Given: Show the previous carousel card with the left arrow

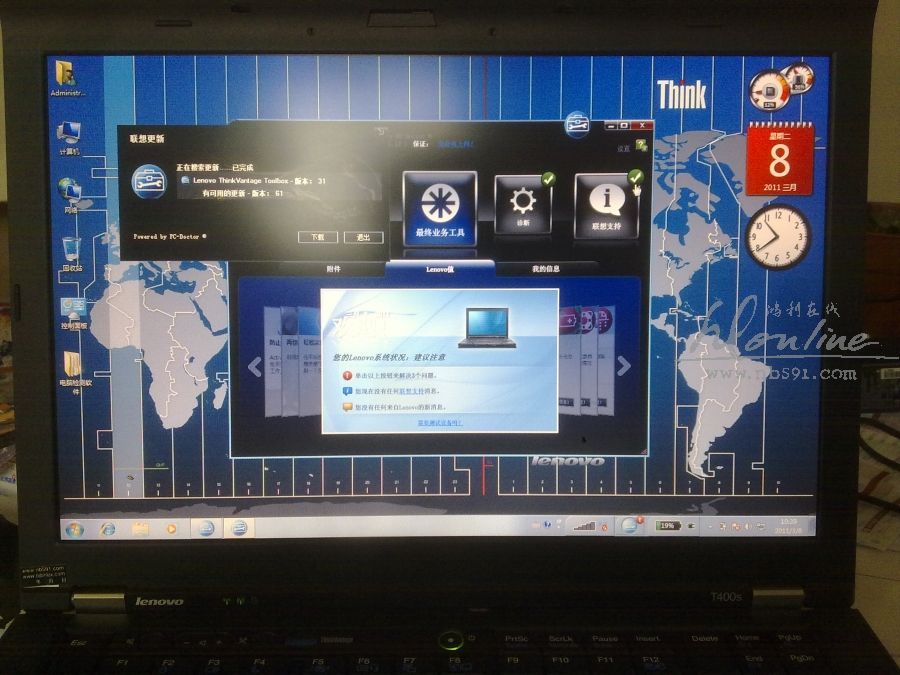Looking at the screenshot, I should tap(254, 366).
